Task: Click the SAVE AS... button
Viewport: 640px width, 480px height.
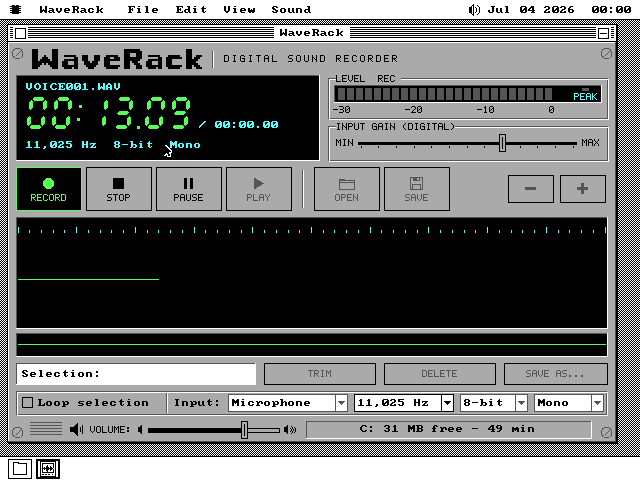Action: (x=556, y=374)
